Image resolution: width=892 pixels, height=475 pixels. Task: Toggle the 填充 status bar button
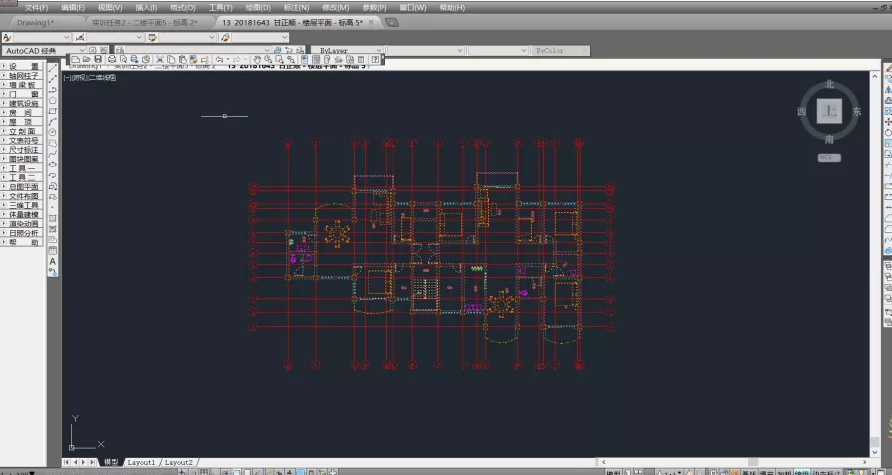click(766, 472)
